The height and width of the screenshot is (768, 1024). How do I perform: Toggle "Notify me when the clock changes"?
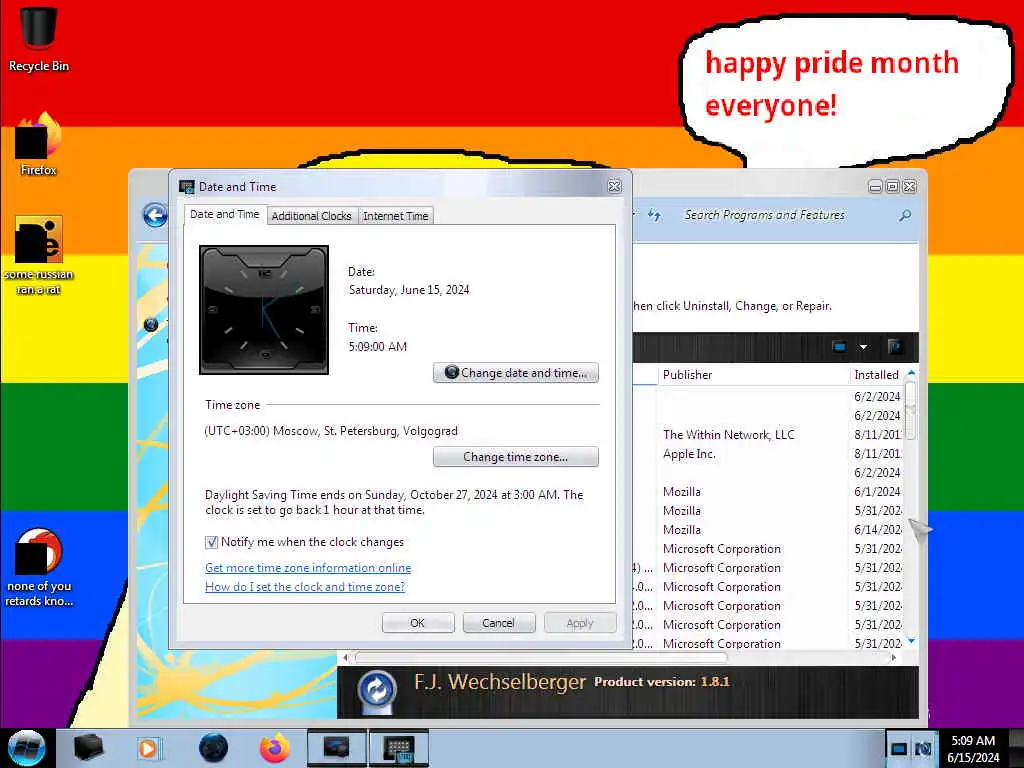pos(212,542)
